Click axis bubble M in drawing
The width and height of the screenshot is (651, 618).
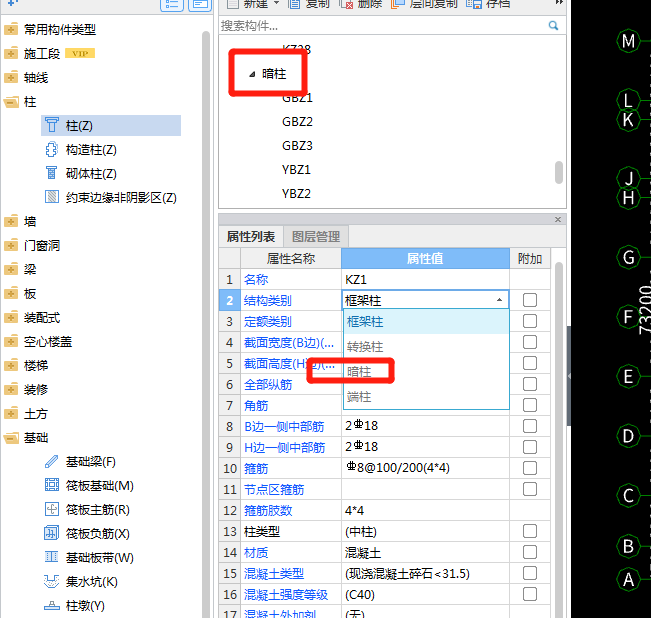(628, 41)
